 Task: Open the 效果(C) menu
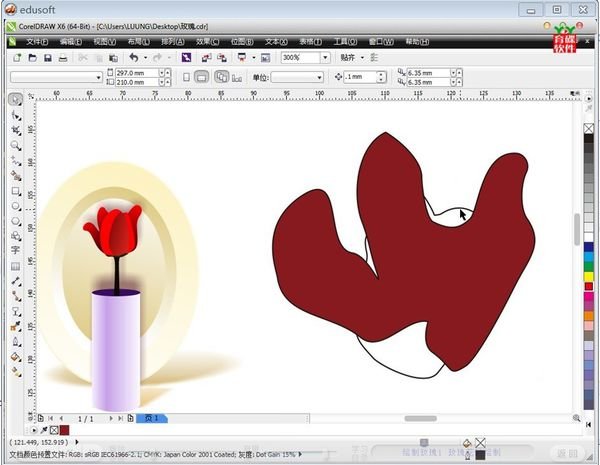point(208,42)
